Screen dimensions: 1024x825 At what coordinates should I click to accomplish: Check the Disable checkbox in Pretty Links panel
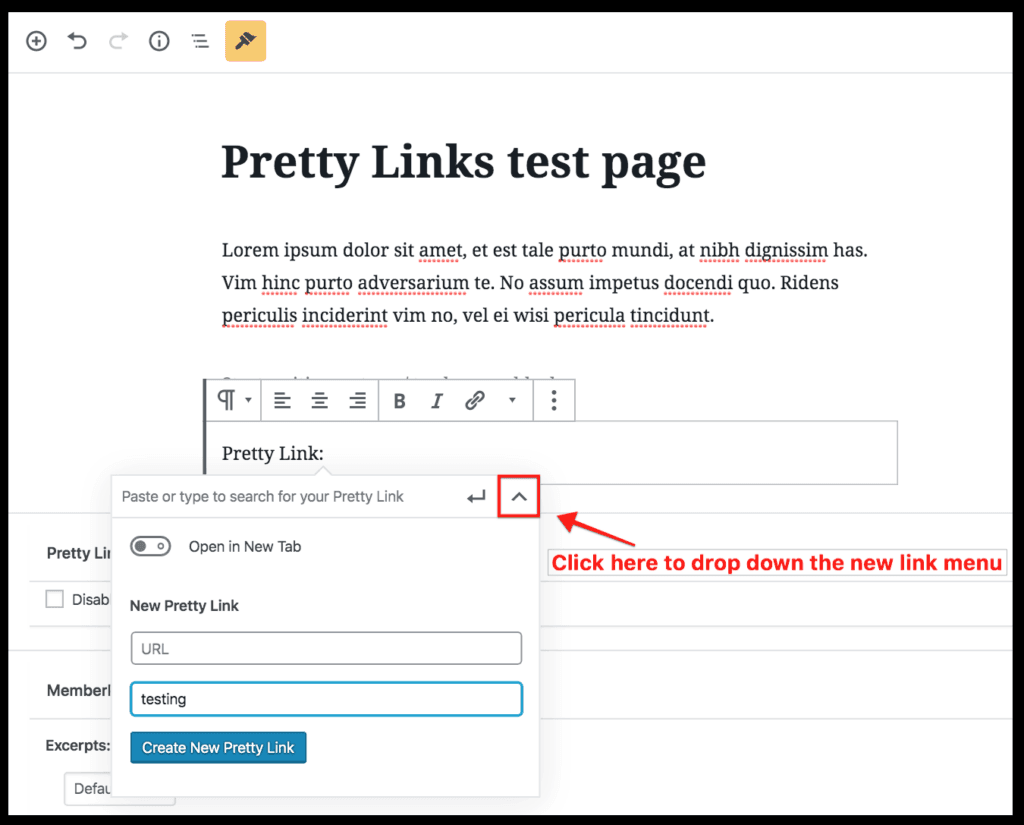click(55, 599)
